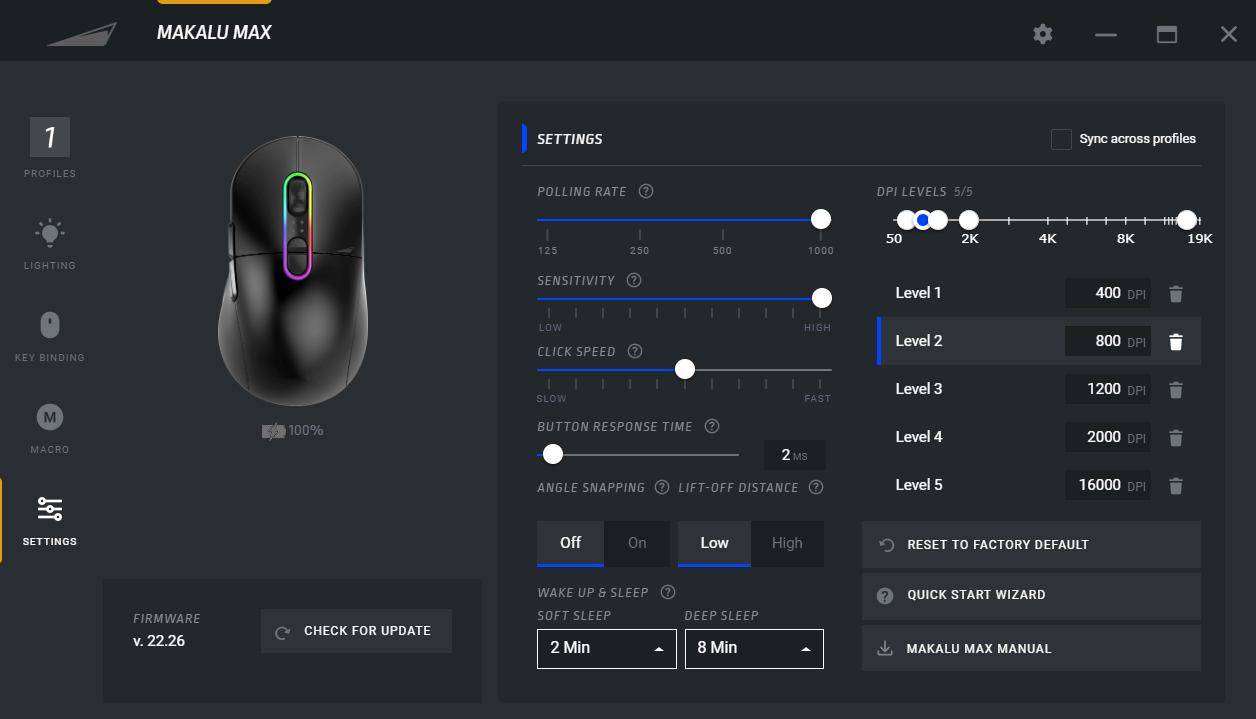
Task: Go to Key Binding section
Action: click(x=50, y=337)
